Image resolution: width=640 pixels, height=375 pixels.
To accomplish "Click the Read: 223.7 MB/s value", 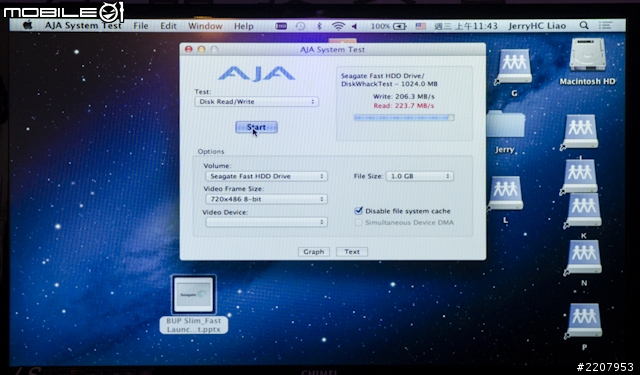I will (x=404, y=106).
